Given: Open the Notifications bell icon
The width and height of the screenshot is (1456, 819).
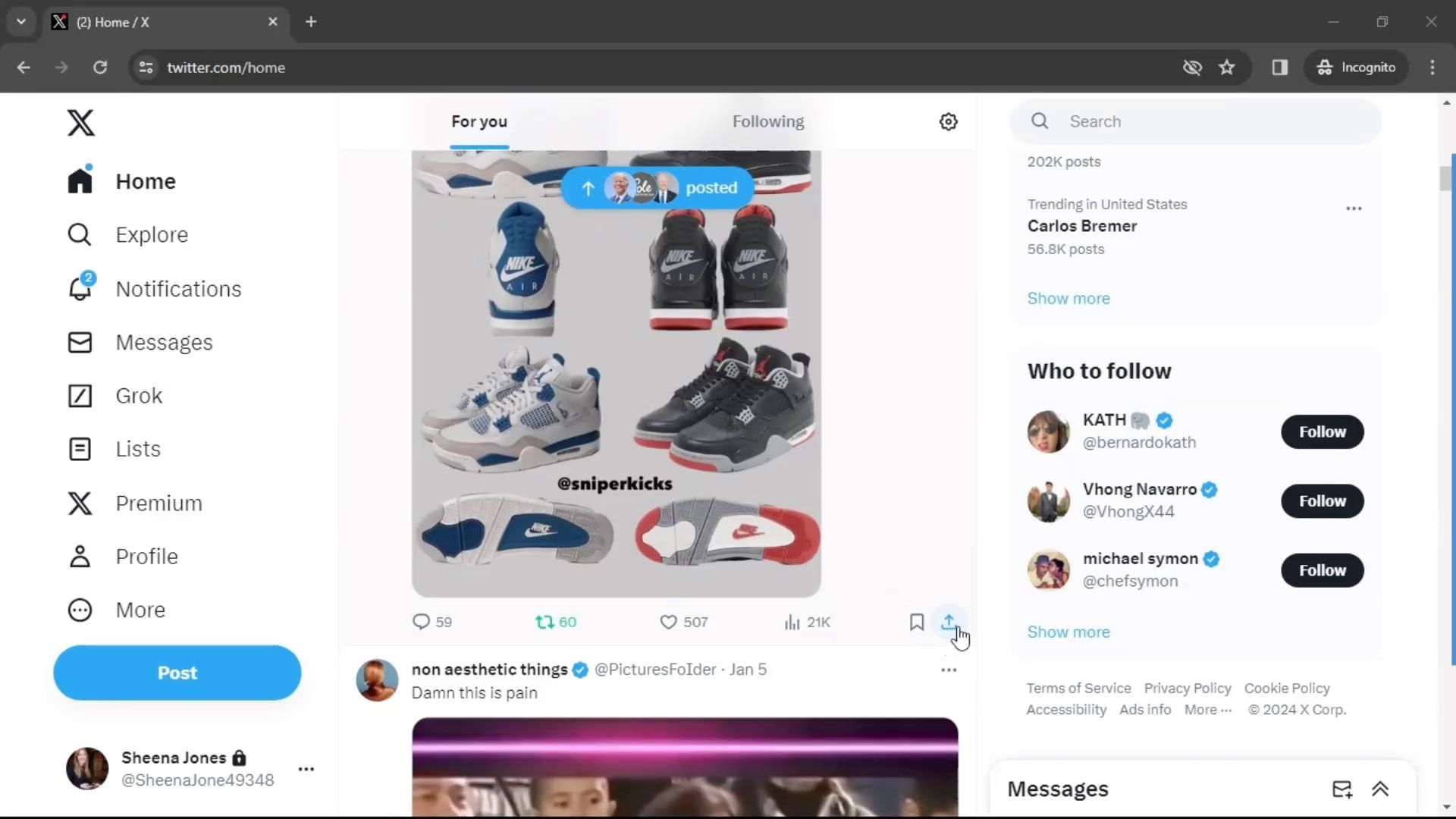Looking at the screenshot, I should pyautogui.click(x=79, y=289).
